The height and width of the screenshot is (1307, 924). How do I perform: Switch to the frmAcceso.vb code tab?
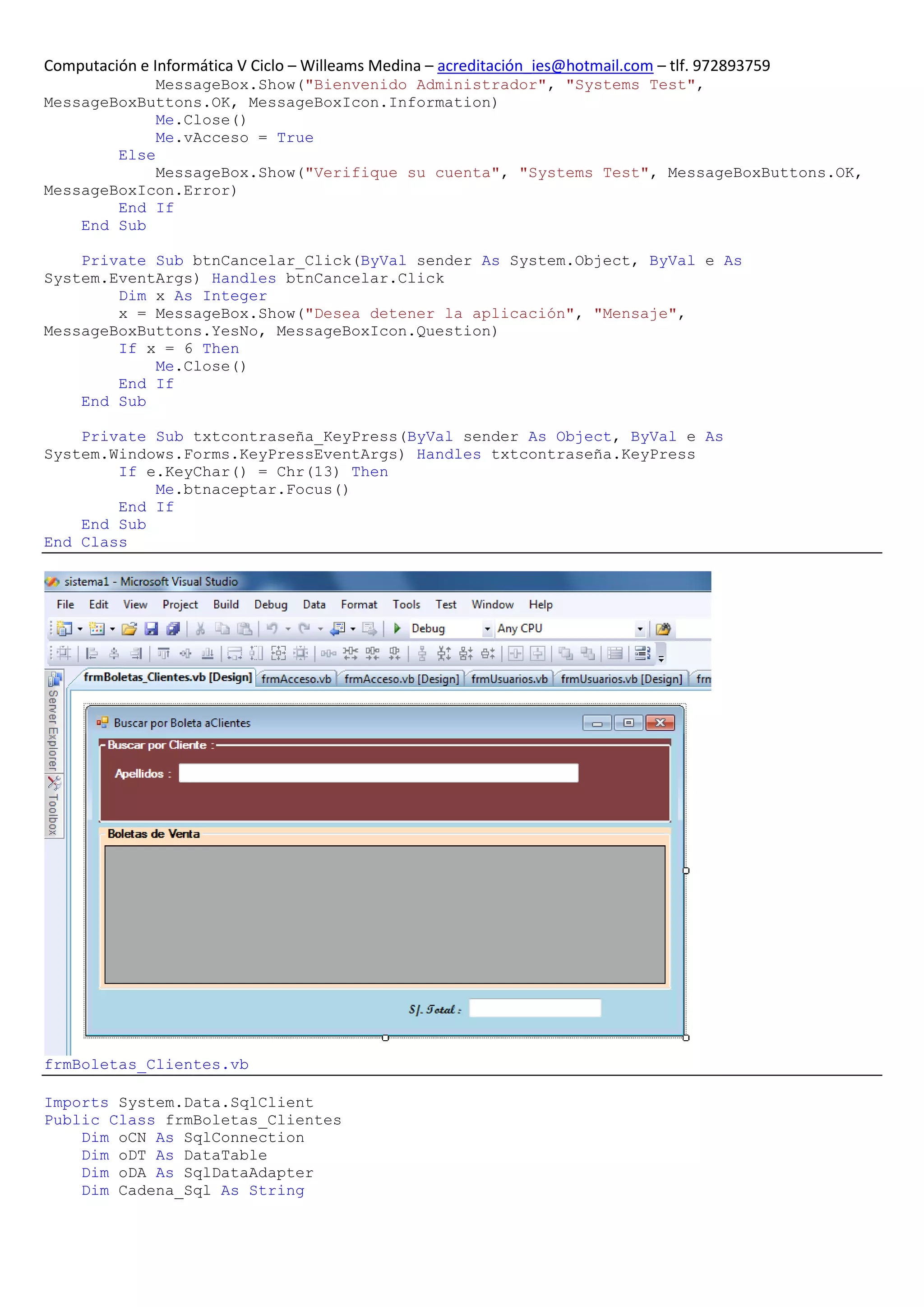(x=296, y=679)
